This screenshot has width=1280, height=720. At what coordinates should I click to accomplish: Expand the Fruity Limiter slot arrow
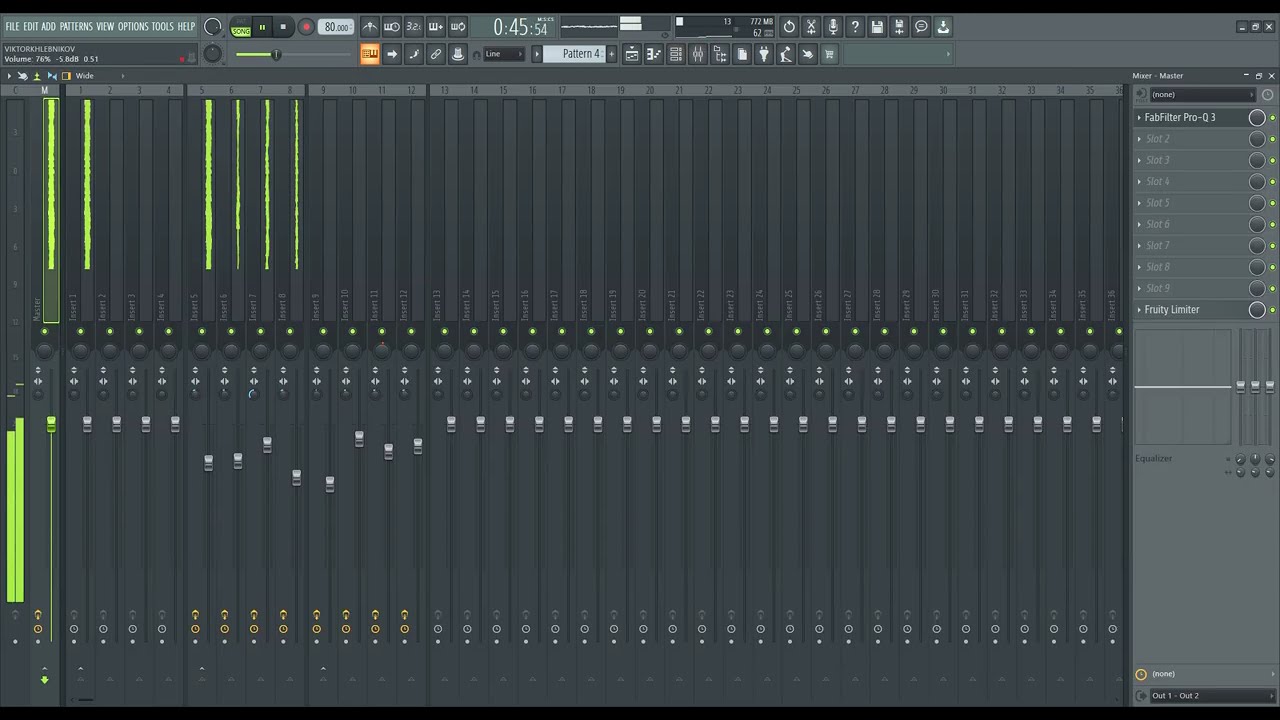[1139, 310]
